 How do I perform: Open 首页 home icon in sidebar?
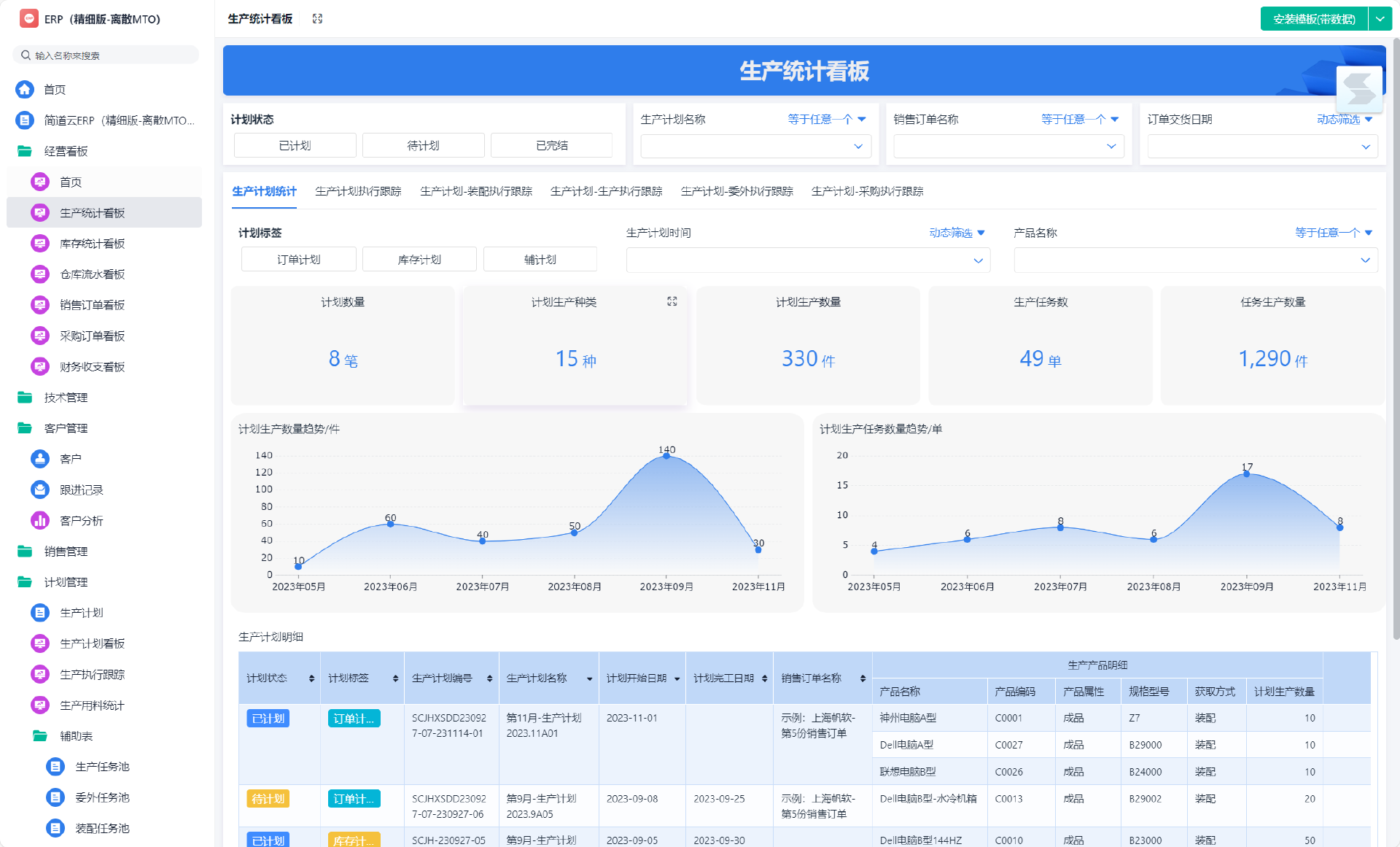[x=25, y=89]
